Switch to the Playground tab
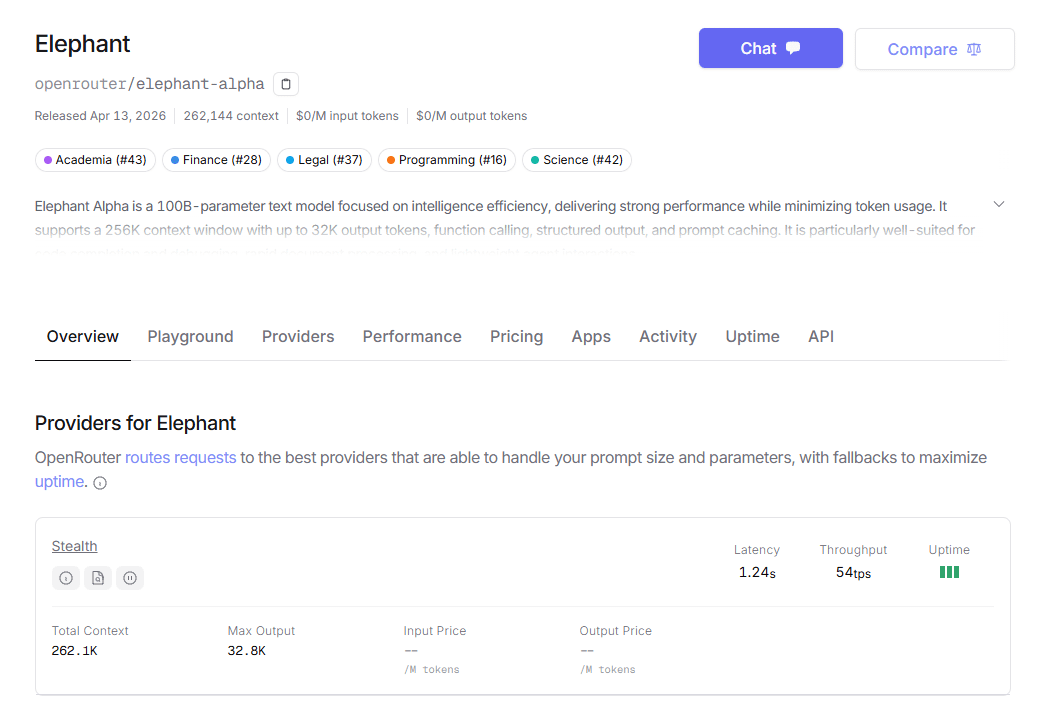 (191, 337)
